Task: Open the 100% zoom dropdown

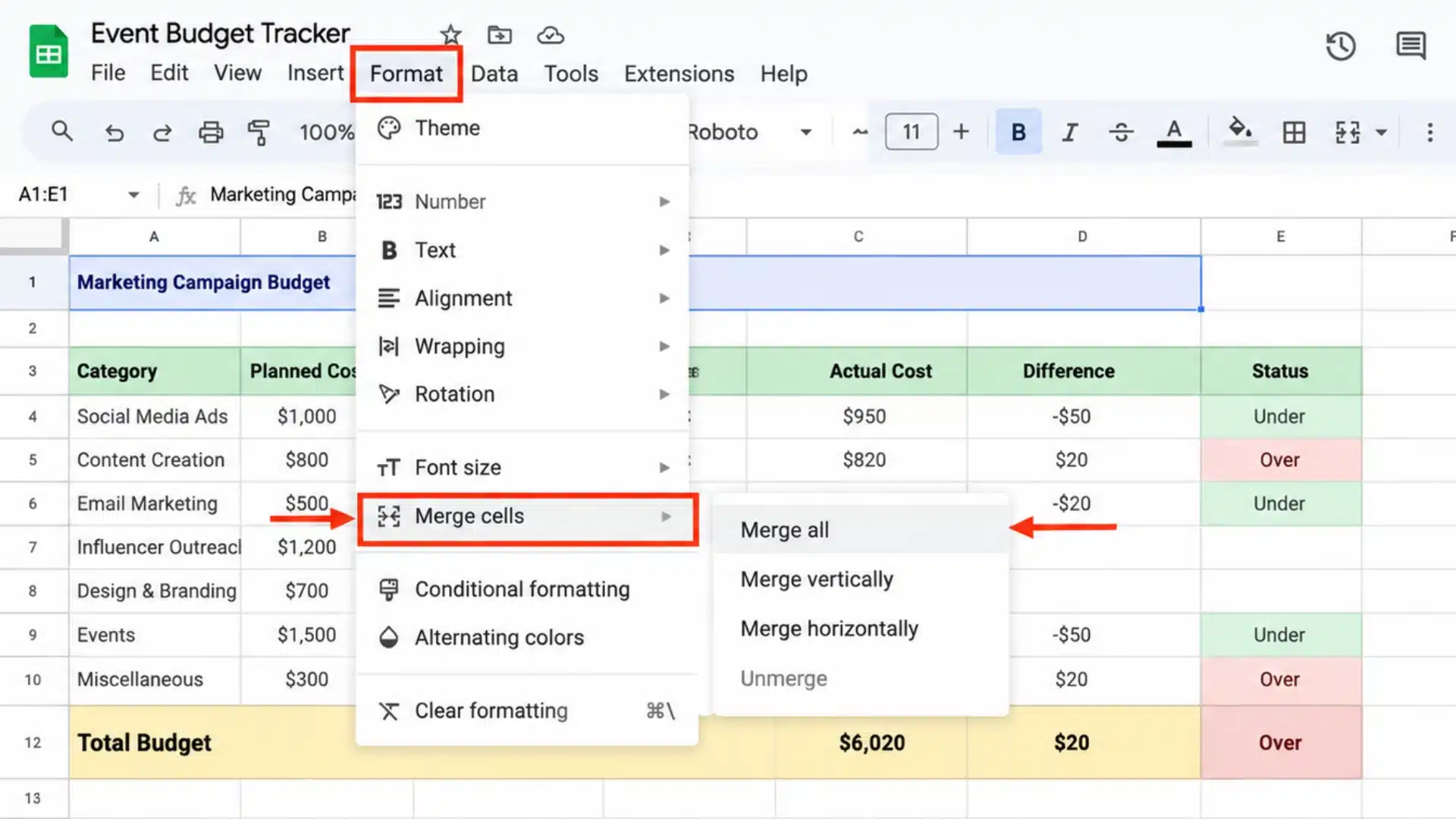Action: (x=326, y=133)
